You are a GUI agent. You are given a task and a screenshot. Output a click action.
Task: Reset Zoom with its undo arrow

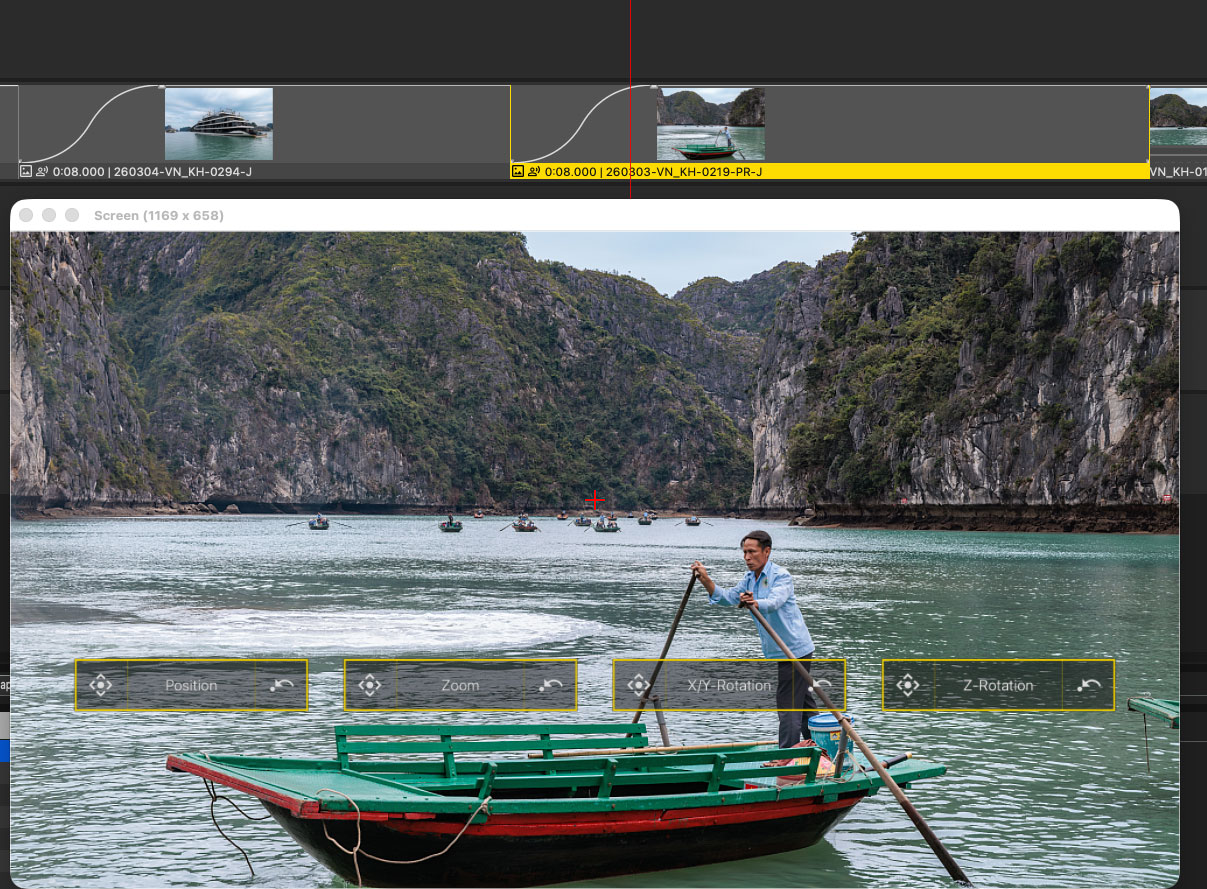click(x=550, y=686)
